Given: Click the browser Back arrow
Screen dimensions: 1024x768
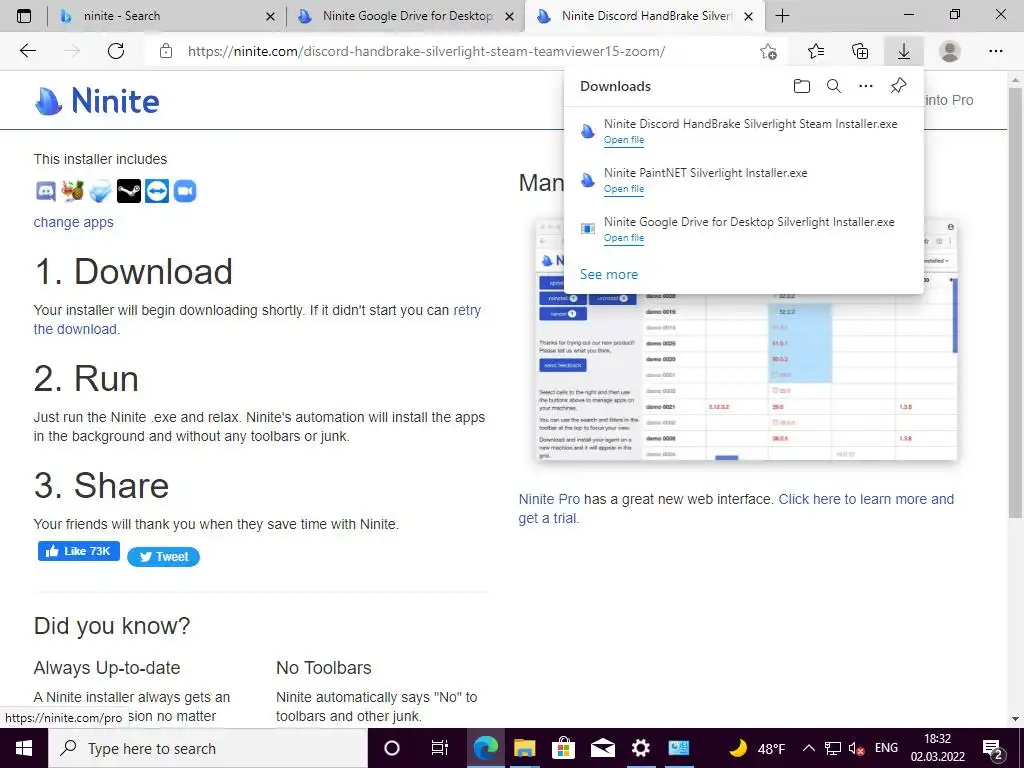Looking at the screenshot, I should tap(27, 51).
